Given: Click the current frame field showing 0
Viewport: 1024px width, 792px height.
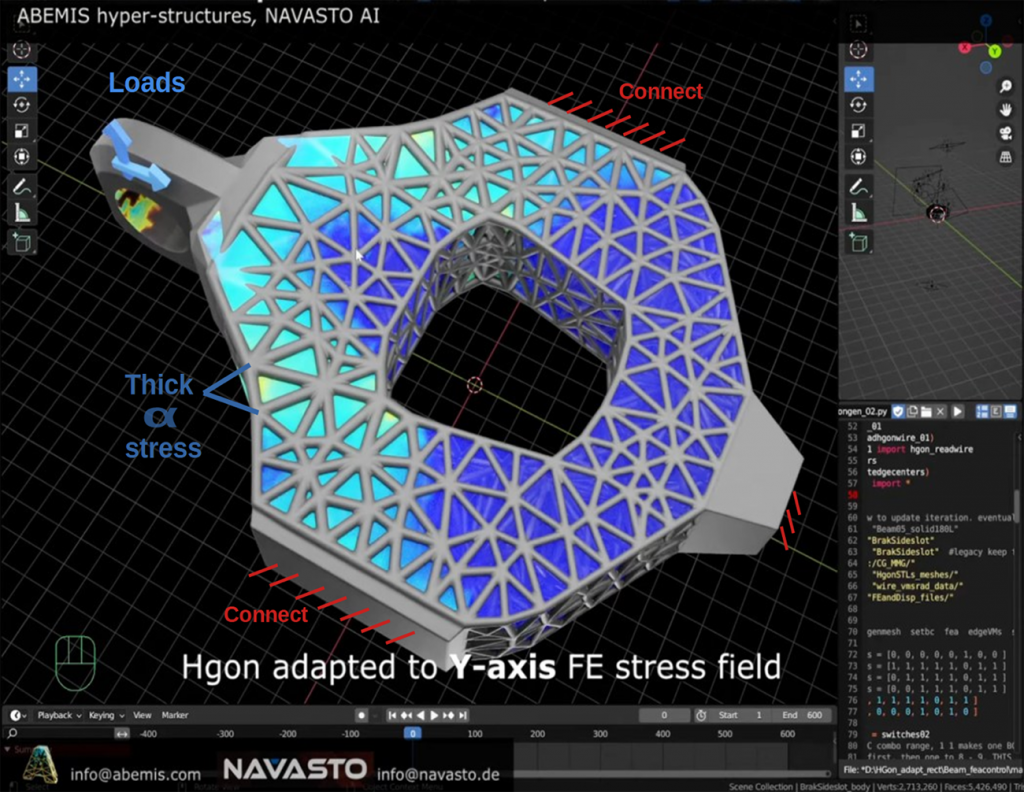Looking at the screenshot, I should coord(663,715).
